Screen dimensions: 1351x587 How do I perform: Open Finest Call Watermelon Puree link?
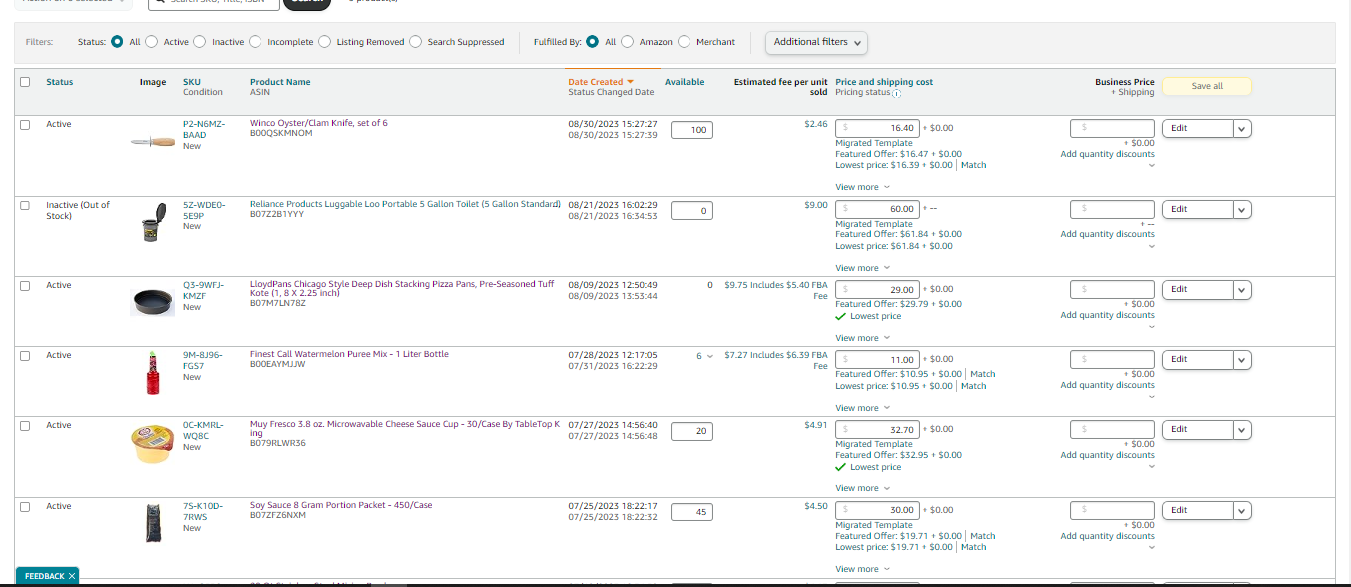click(x=349, y=354)
